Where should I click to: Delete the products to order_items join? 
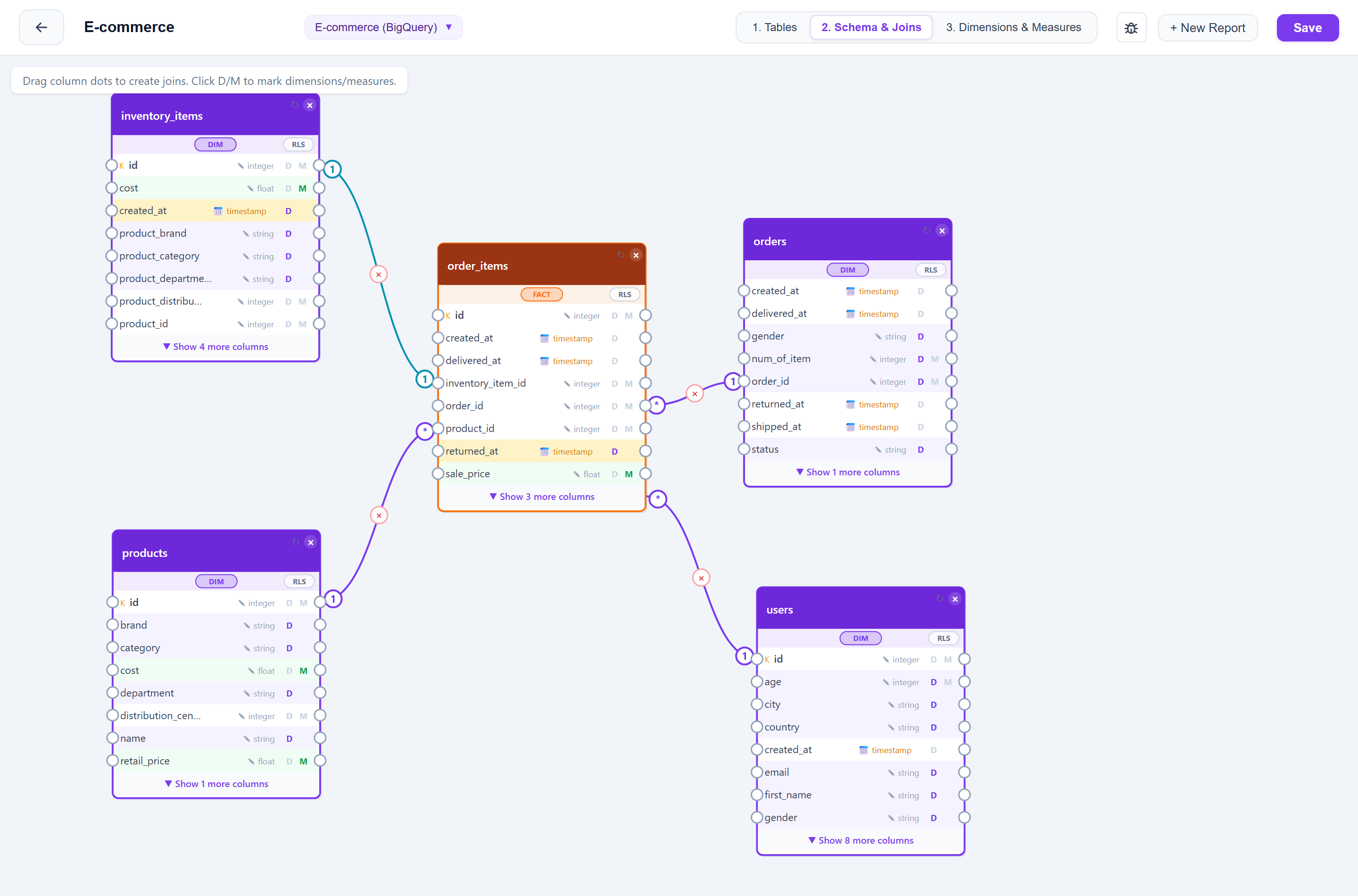pyautogui.click(x=379, y=515)
